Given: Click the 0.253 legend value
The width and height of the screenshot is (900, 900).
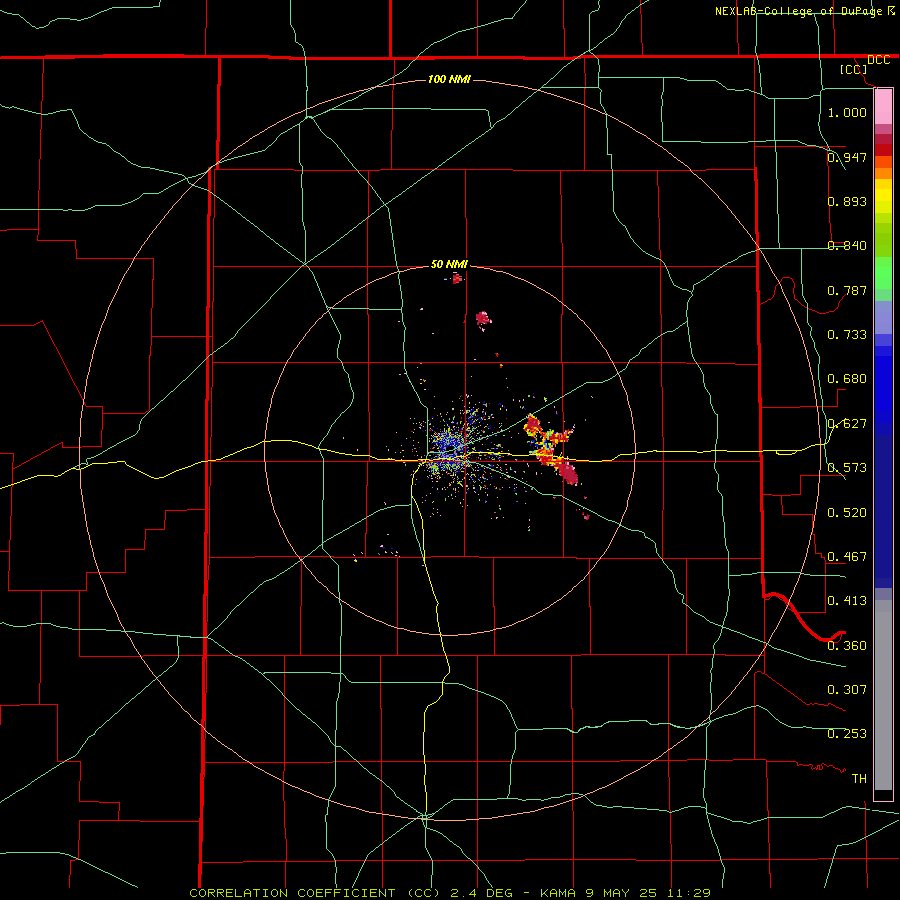Looking at the screenshot, I should coord(847,734).
